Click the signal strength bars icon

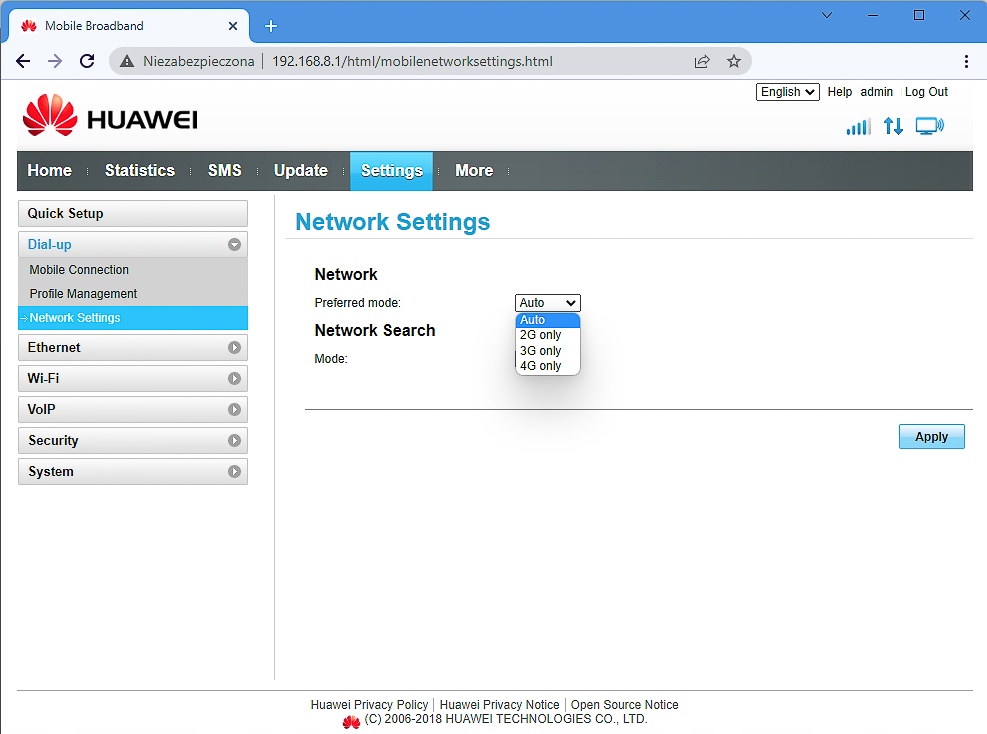coord(857,126)
